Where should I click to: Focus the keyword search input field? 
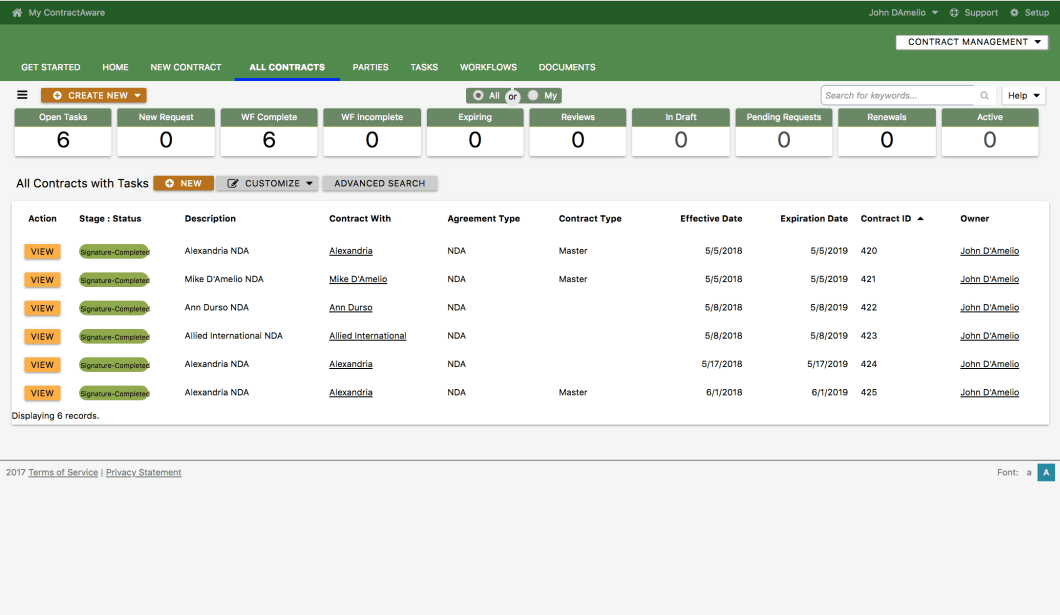(898, 95)
